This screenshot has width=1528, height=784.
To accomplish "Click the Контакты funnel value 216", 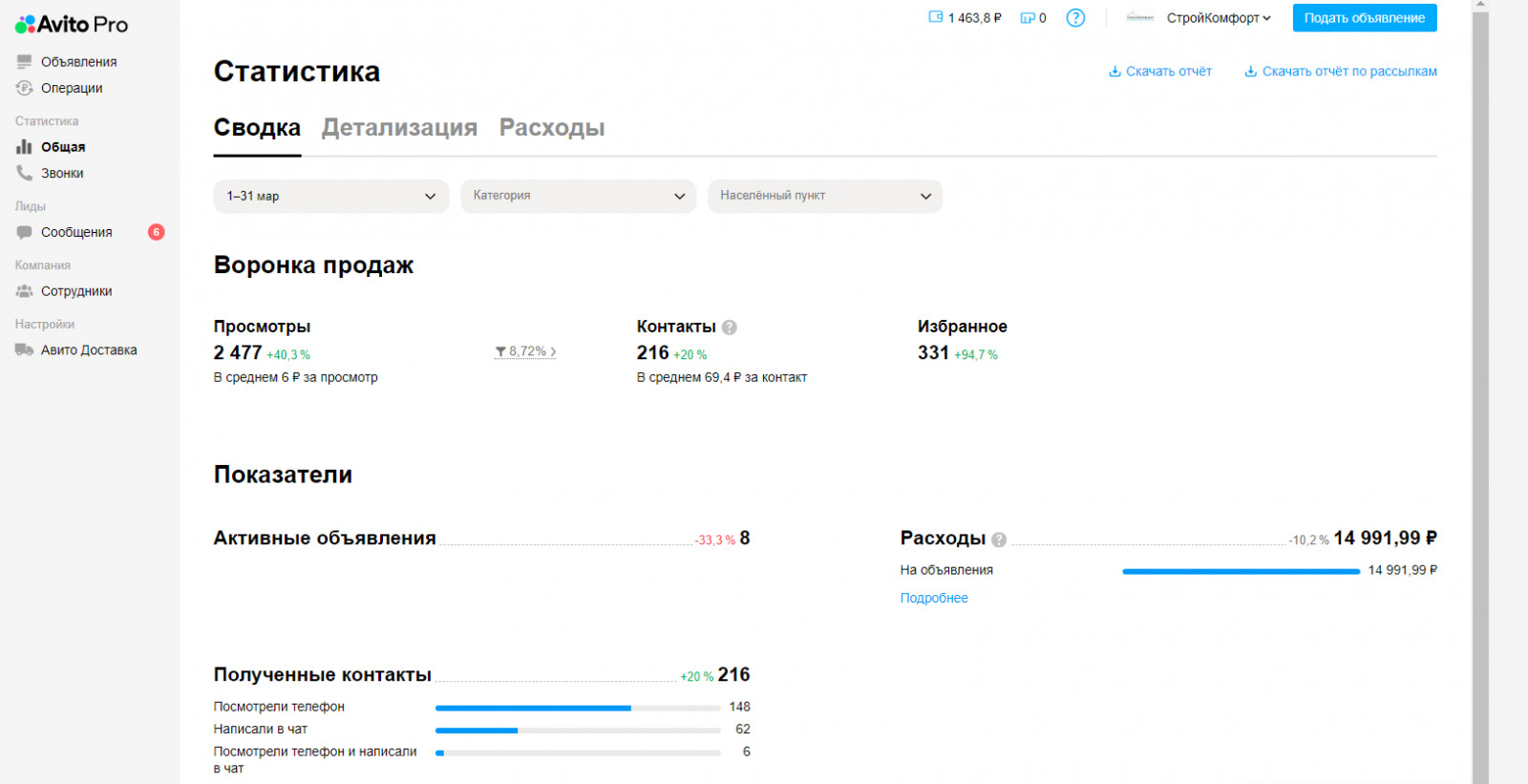I will 653,353.
